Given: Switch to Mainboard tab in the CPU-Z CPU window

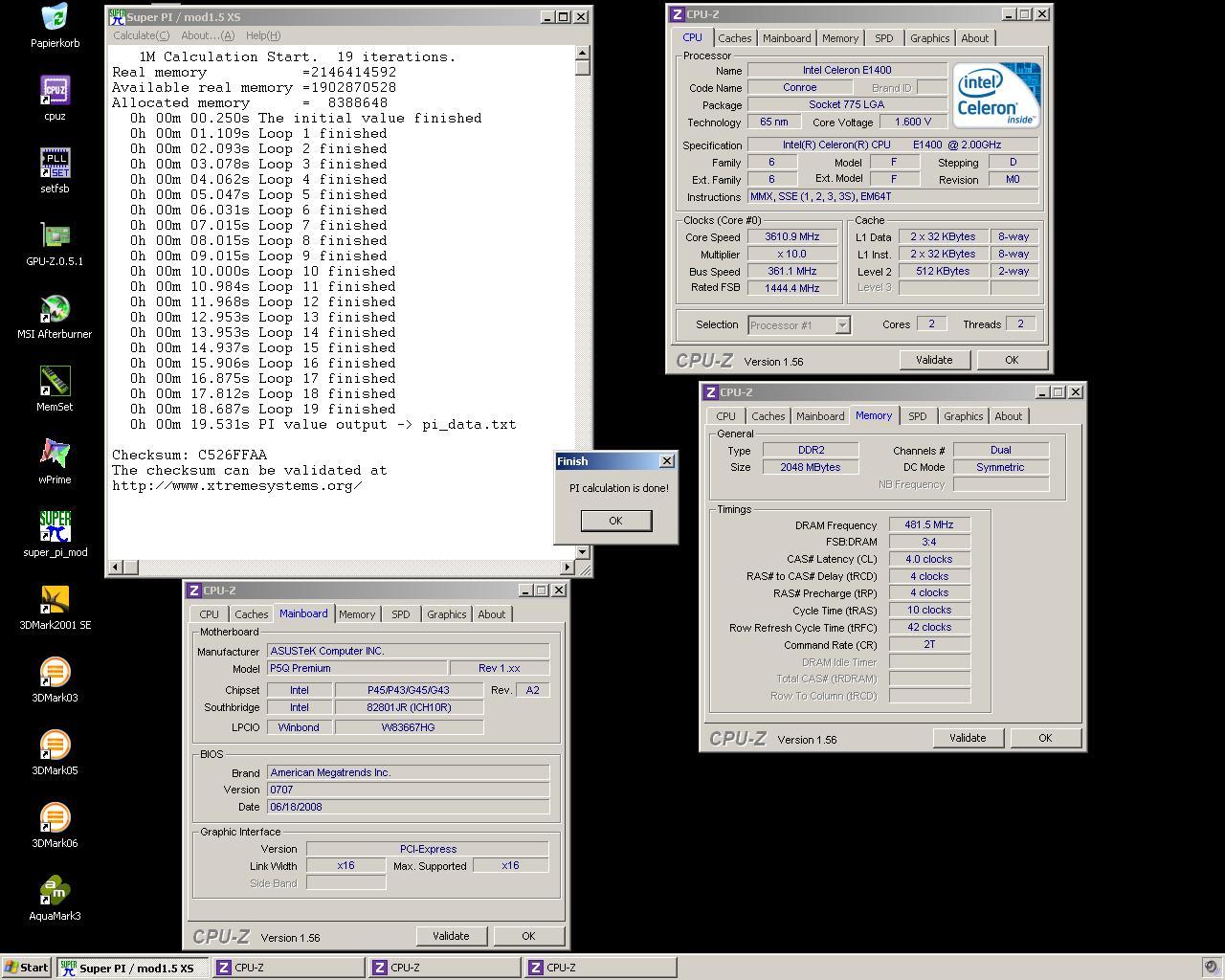Looking at the screenshot, I should click(x=787, y=38).
